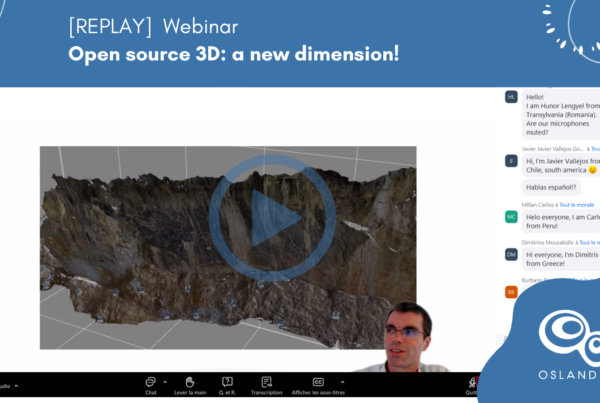Click the BB orange avatar in chat
The image size is (600, 403).
coord(511,292)
